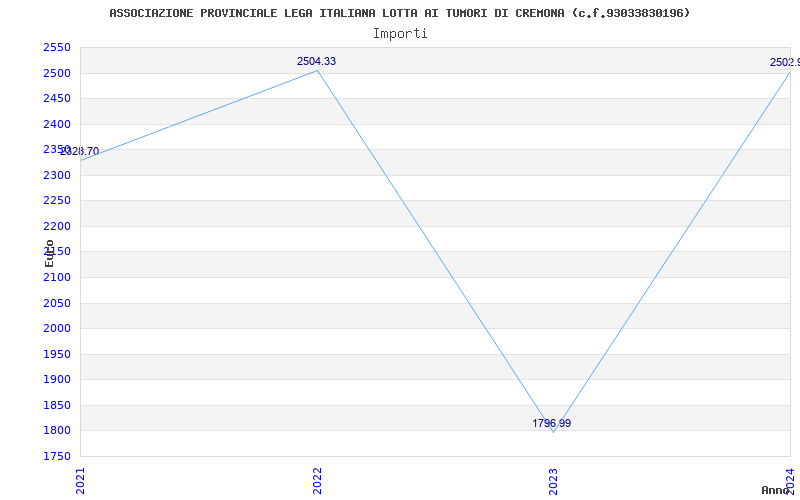Click the y-axis value 1750
Image resolution: width=800 pixels, height=500 pixels.
pyautogui.click(x=57, y=456)
